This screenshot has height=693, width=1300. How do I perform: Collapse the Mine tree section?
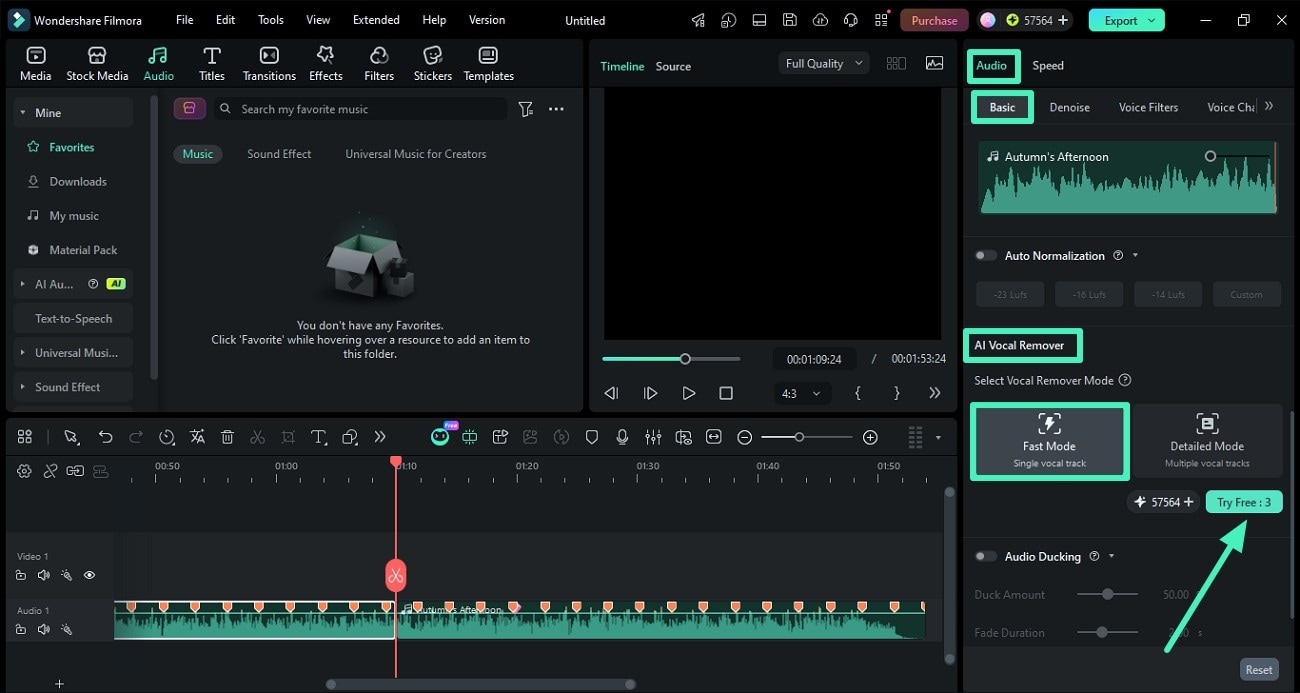(x=22, y=113)
